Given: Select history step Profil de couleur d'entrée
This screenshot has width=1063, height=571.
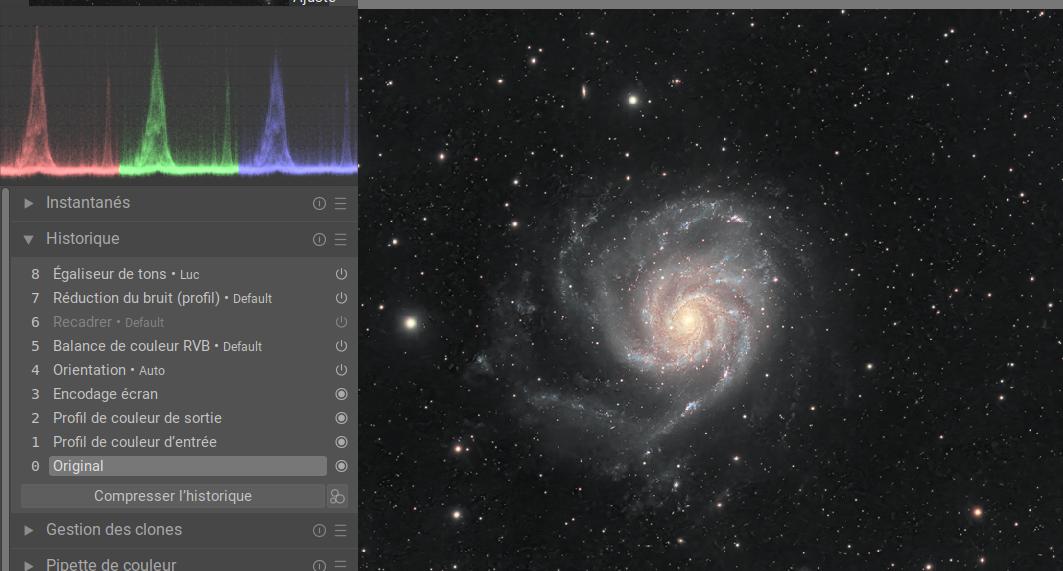Looking at the screenshot, I should tap(188, 442).
